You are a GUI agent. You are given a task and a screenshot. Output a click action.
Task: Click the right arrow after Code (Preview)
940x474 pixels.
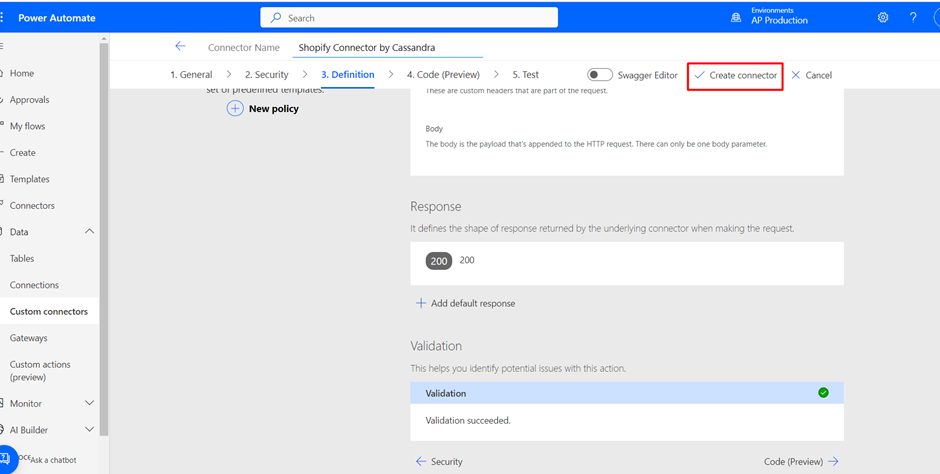point(833,461)
